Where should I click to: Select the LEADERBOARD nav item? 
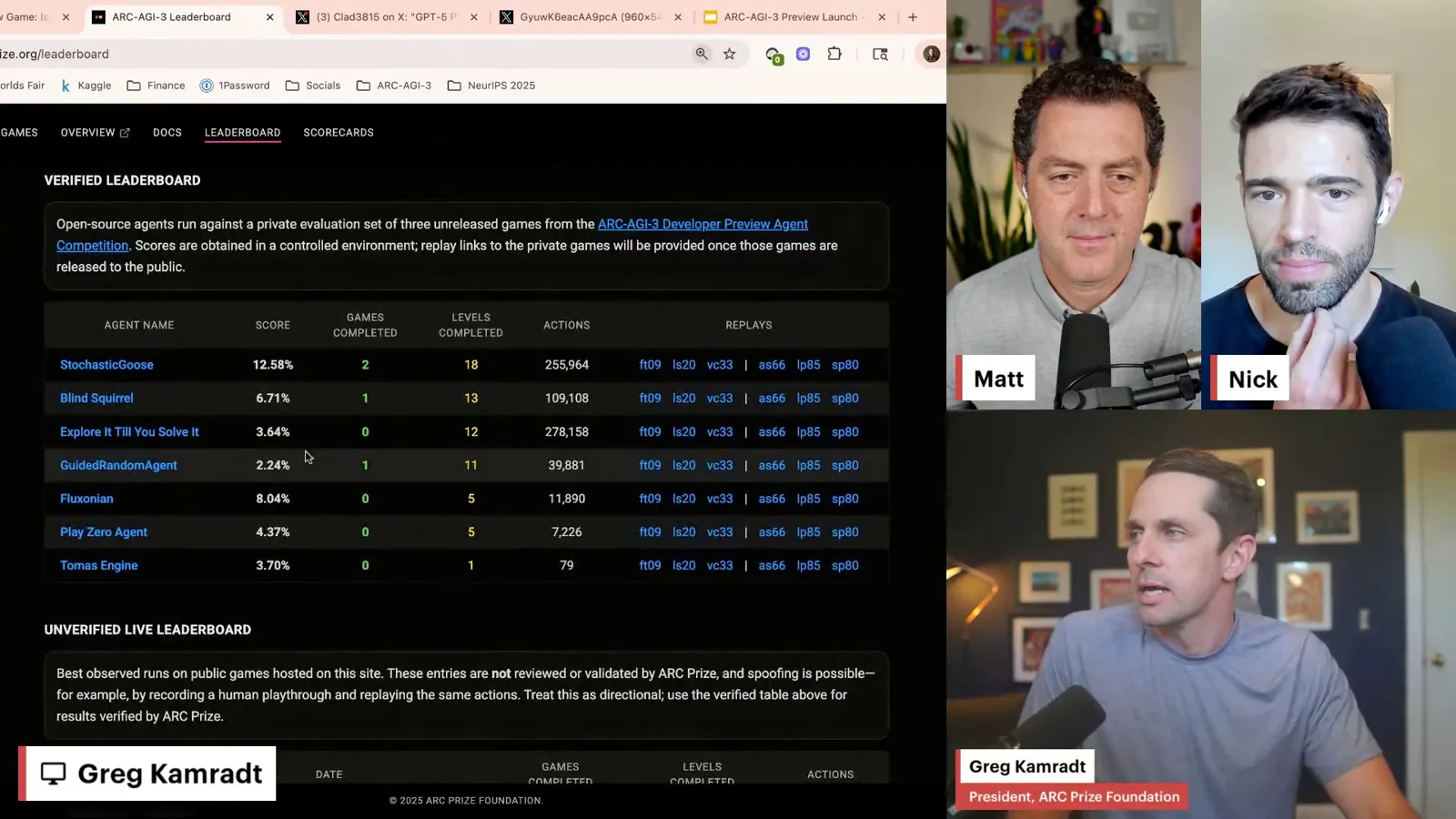coord(242,133)
